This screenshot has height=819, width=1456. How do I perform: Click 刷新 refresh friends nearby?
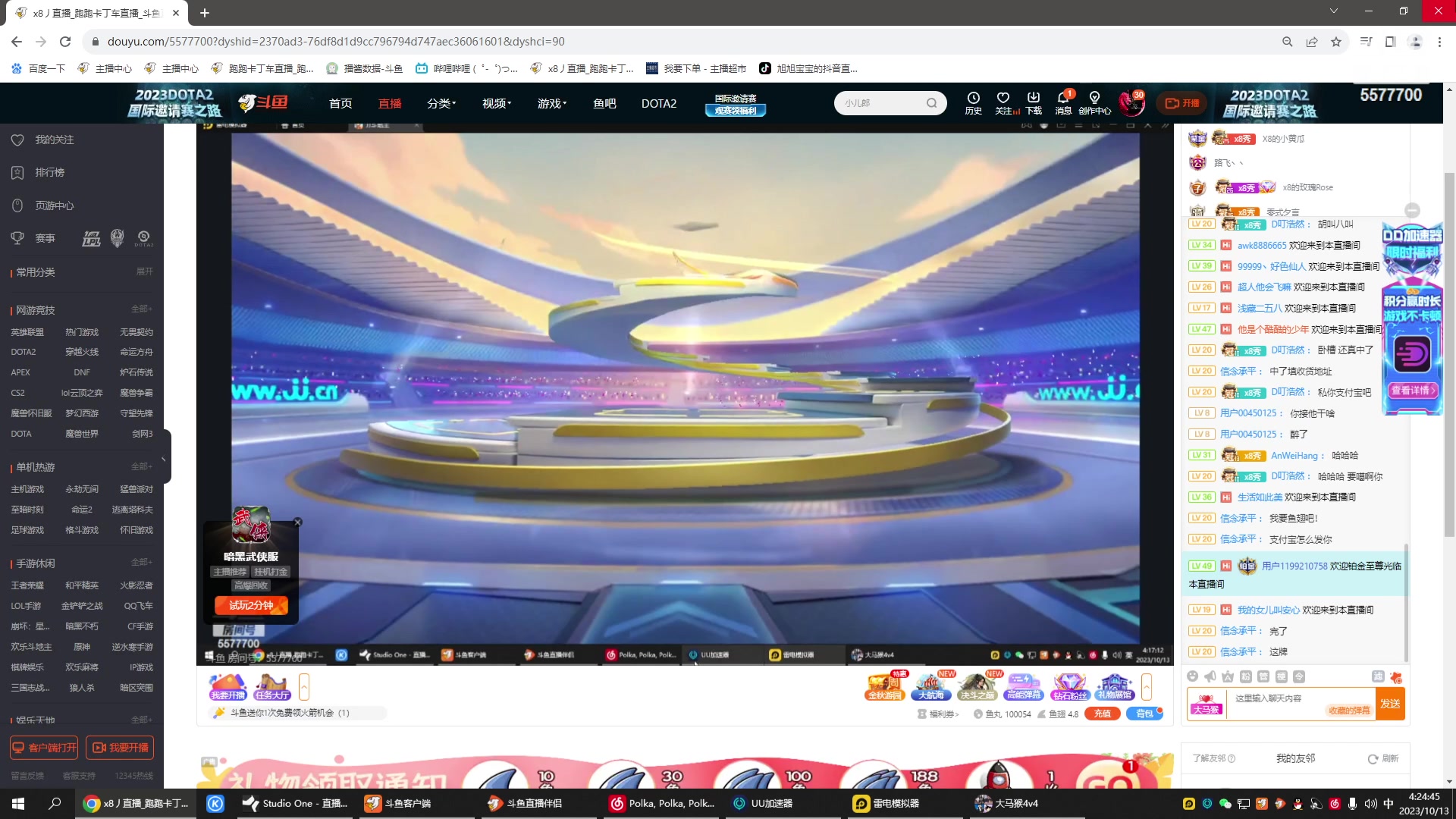tap(1383, 758)
